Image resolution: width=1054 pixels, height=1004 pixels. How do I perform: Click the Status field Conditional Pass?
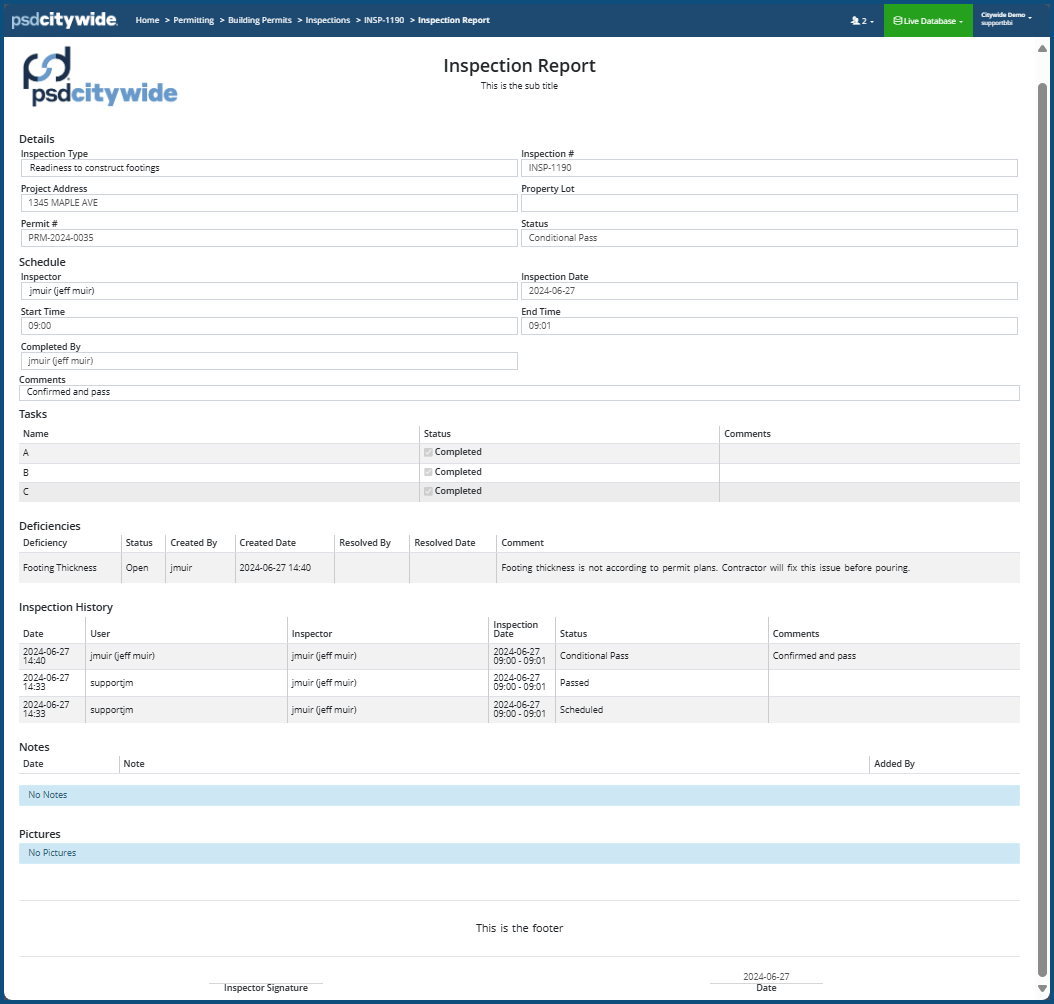(769, 238)
